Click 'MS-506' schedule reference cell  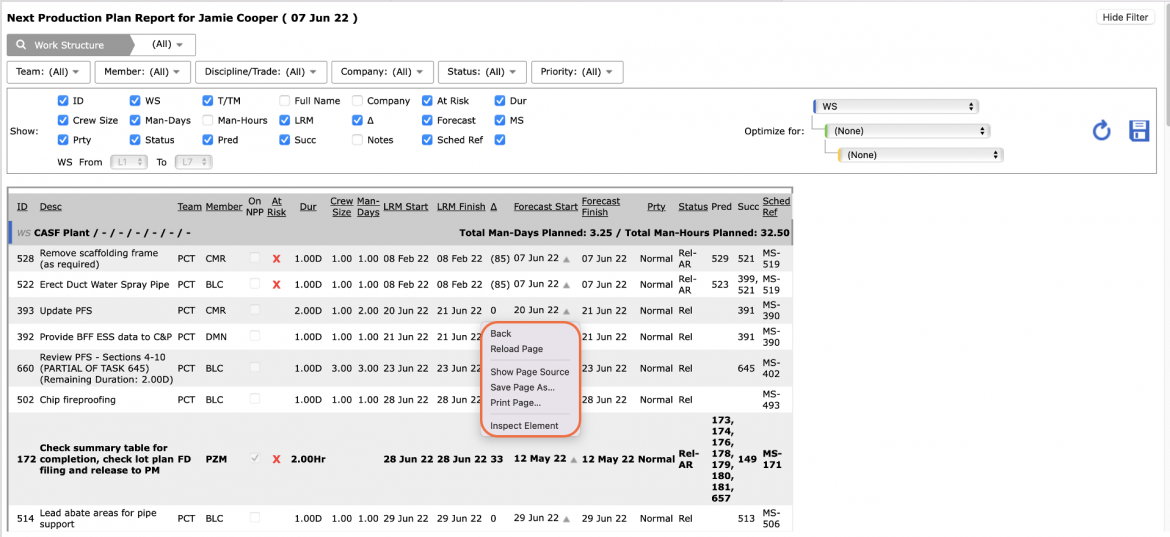pos(772,518)
